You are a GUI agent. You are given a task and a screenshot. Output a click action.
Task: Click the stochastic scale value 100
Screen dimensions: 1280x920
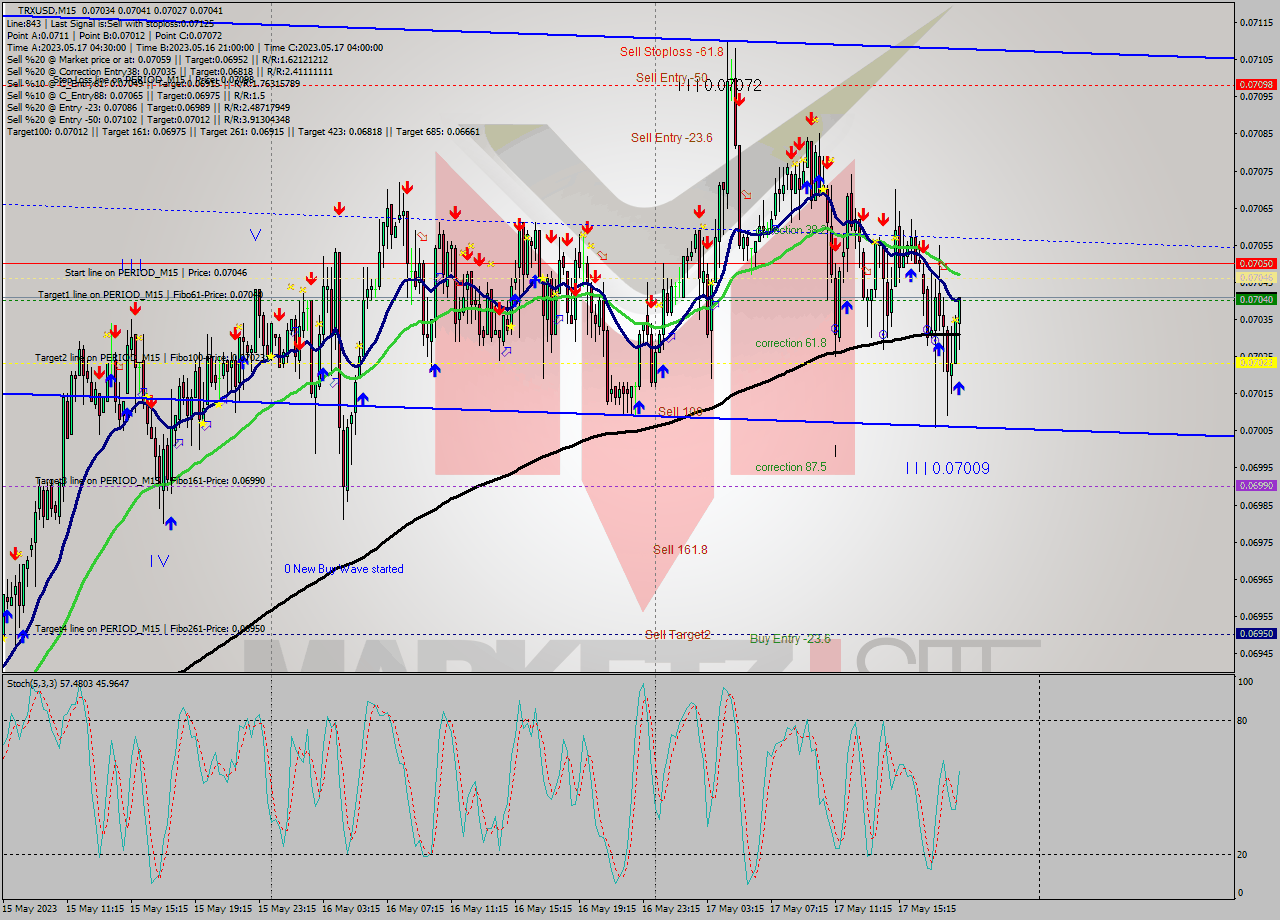[1245, 682]
